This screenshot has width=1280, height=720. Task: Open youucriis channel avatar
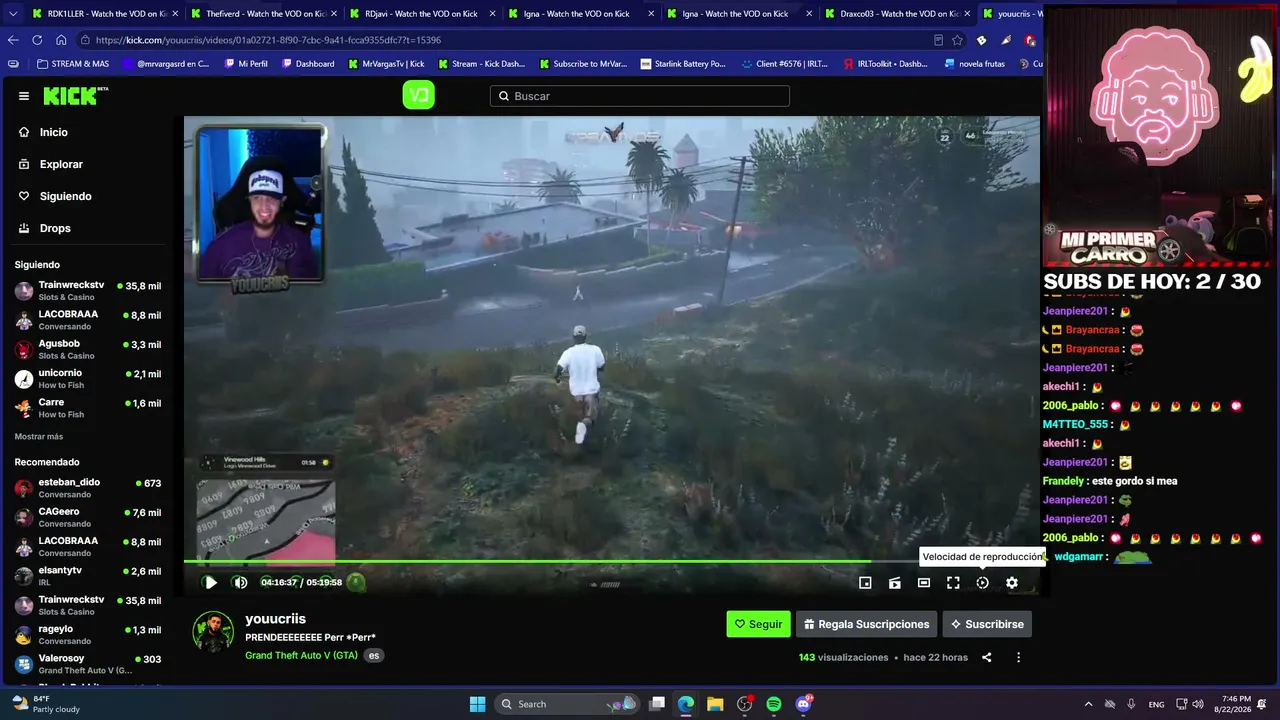coord(213,632)
